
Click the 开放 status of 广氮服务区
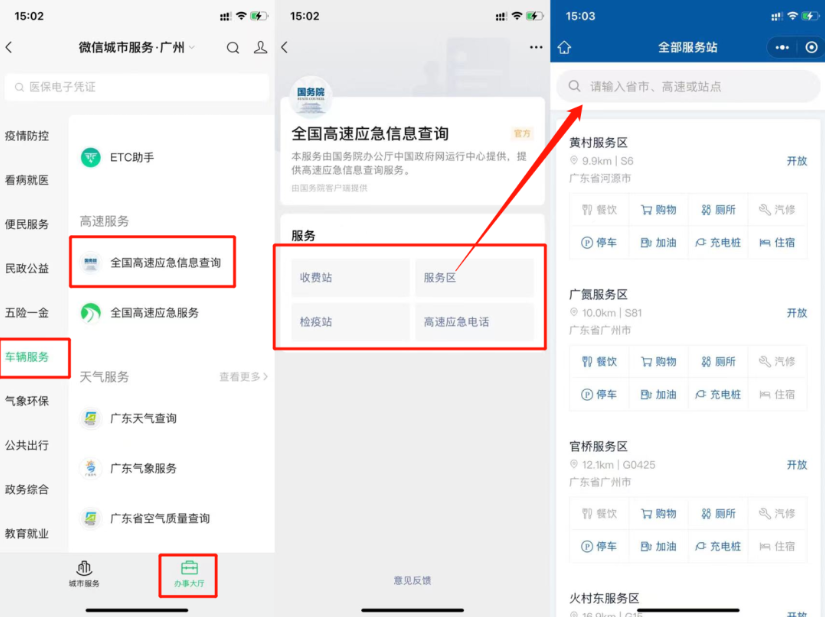pyautogui.click(x=797, y=313)
